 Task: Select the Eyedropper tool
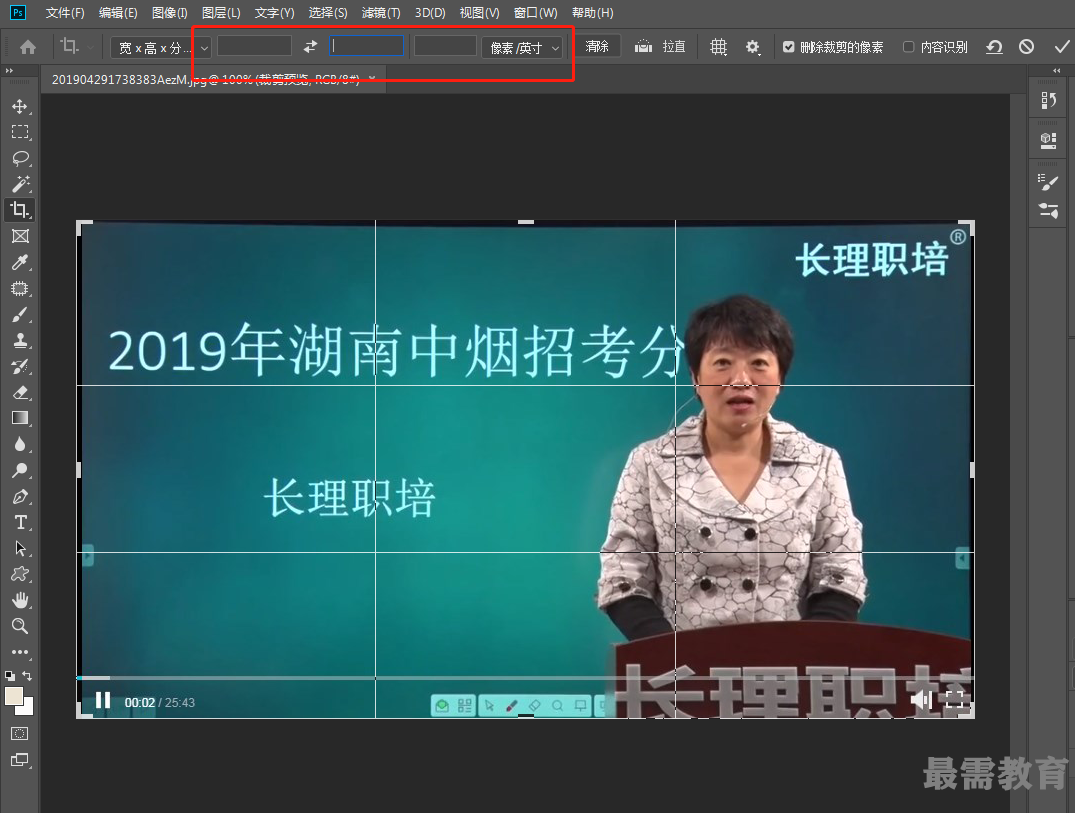coord(20,263)
